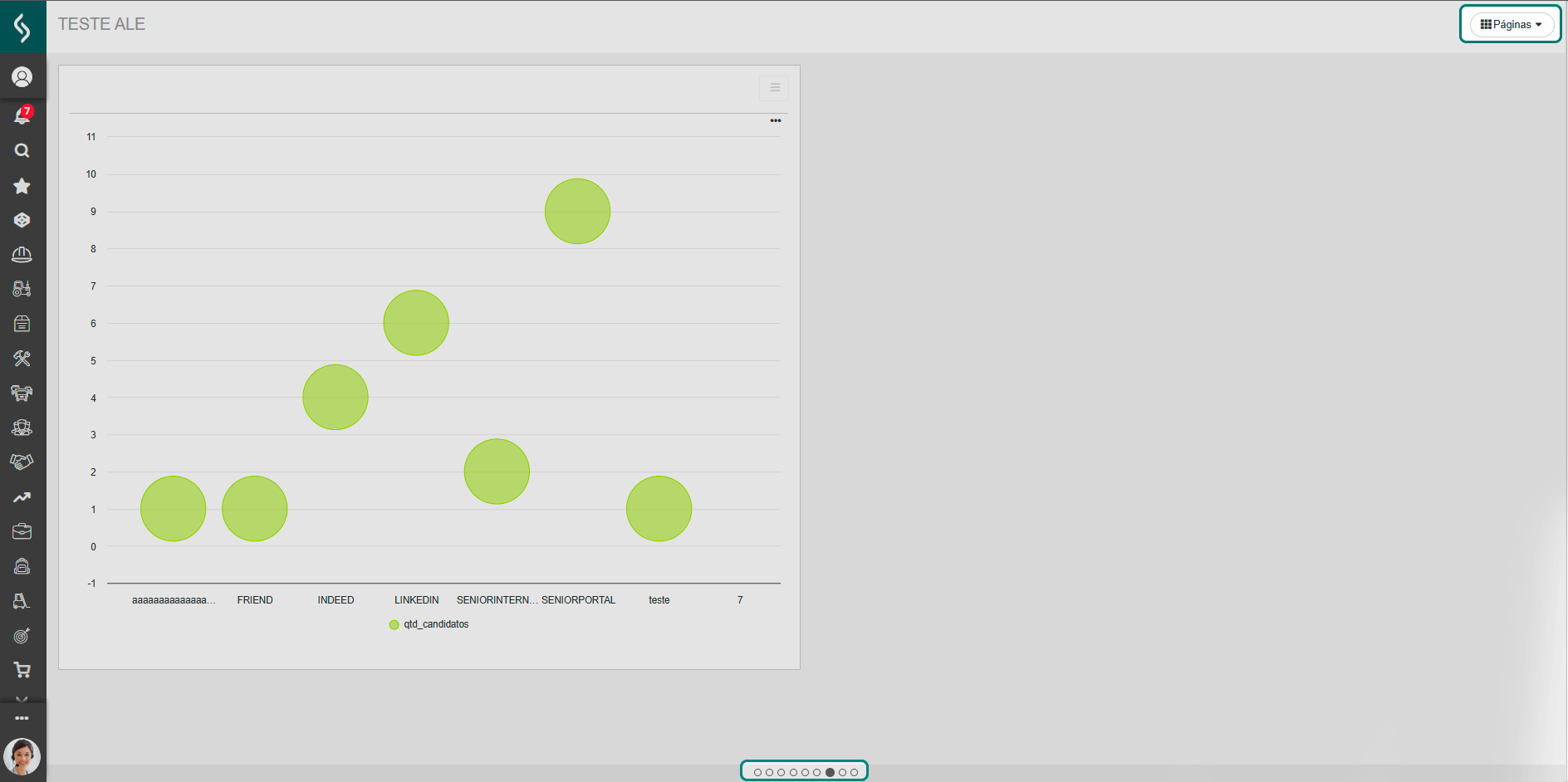Viewport: 1568px width, 782px height.
Task: Open the chart three-dots options menu
Action: (x=776, y=121)
